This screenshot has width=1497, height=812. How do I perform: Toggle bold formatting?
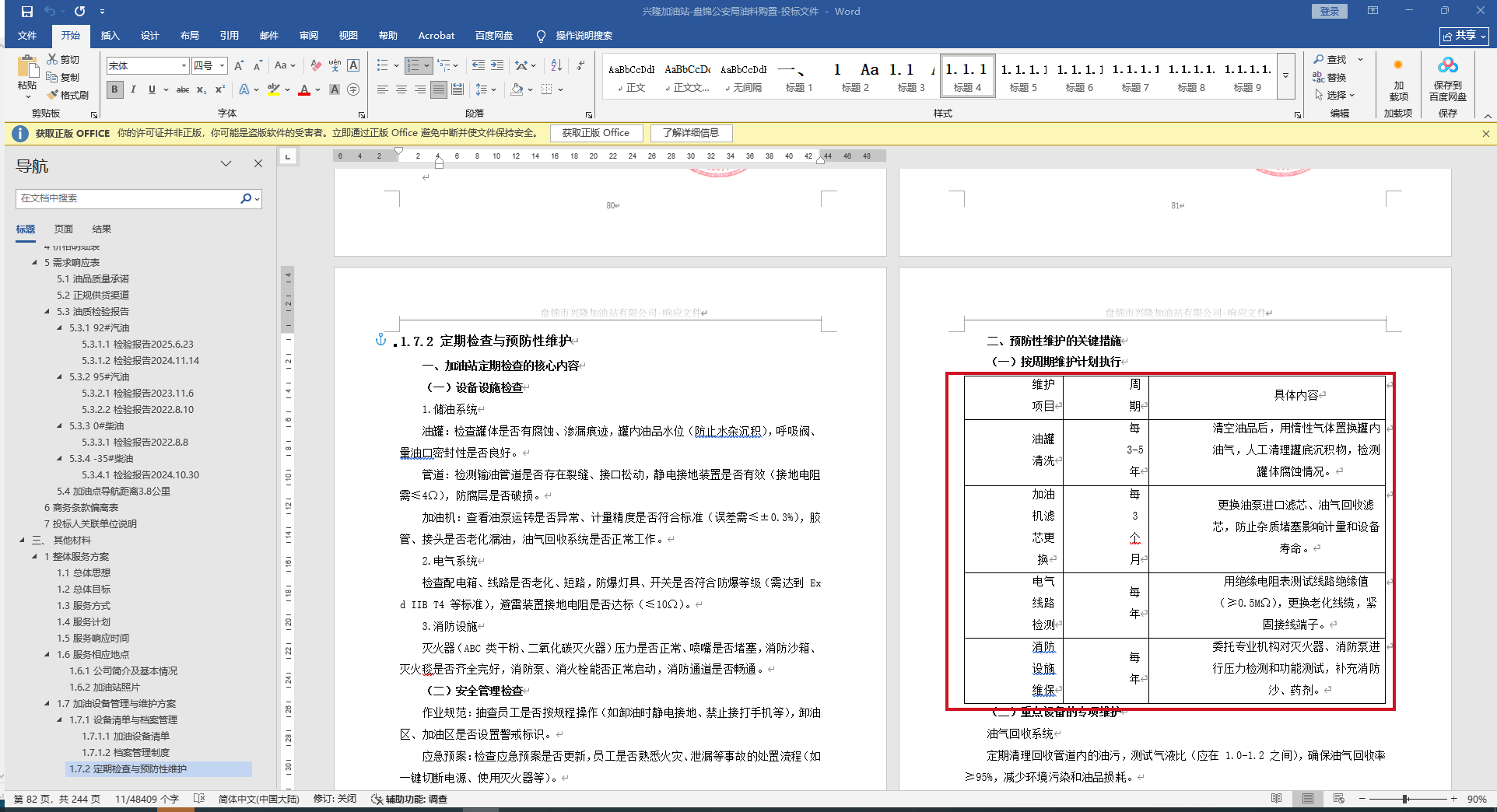[x=114, y=89]
